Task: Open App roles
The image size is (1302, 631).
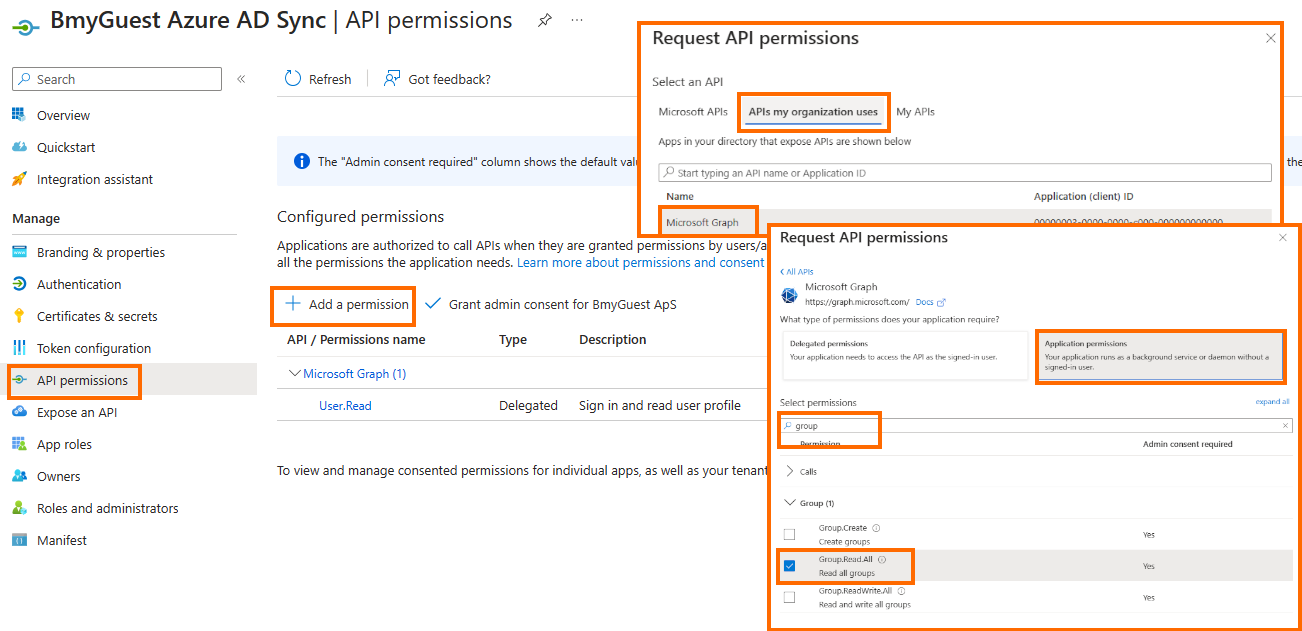Action: pyautogui.click(x=64, y=444)
